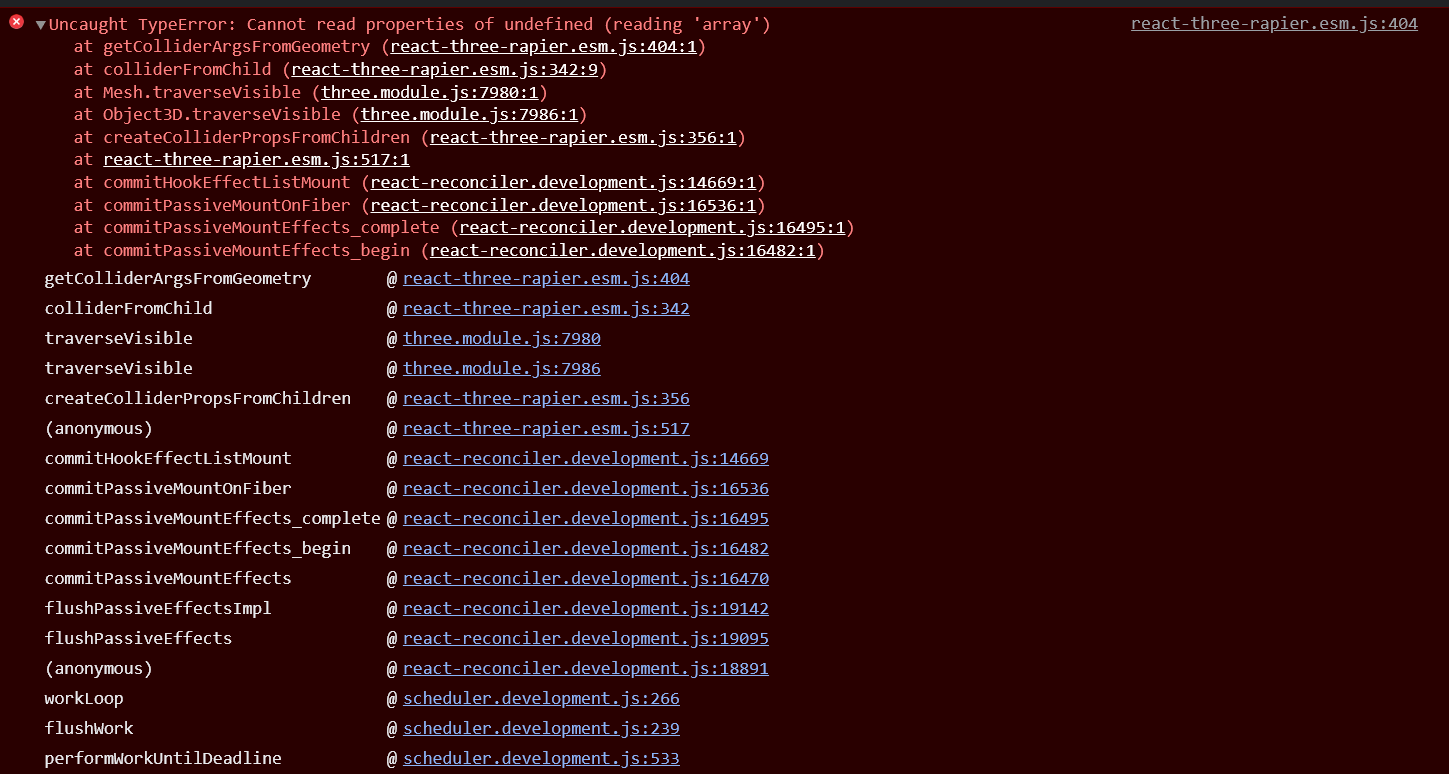This screenshot has height=774, width=1449.
Task: Open link next to getColliderArgsFromGeometry frame
Action: pyautogui.click(x=546, y=278)
